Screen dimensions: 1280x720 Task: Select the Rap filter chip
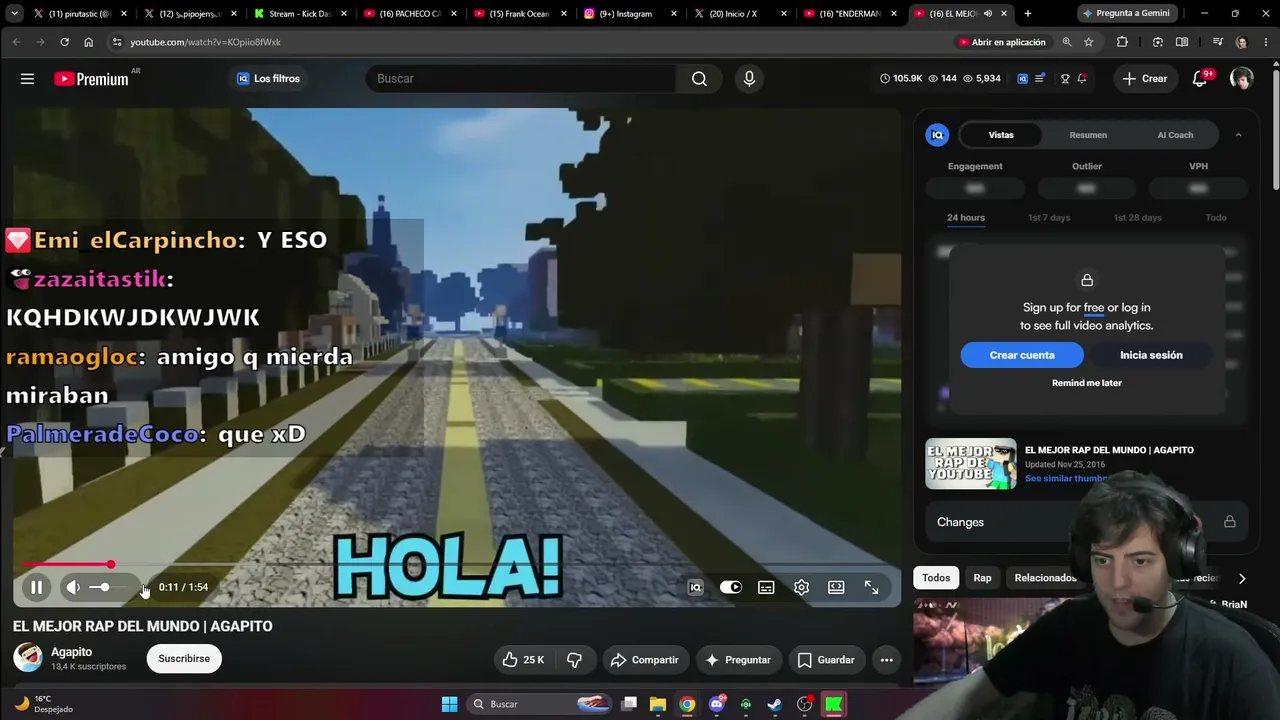point(983,578)
